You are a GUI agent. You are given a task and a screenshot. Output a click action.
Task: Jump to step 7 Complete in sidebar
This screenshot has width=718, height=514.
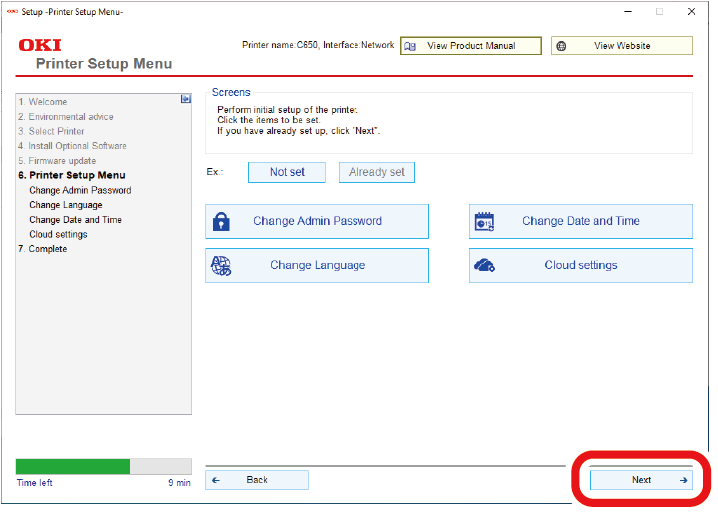[x=42, y=249]
